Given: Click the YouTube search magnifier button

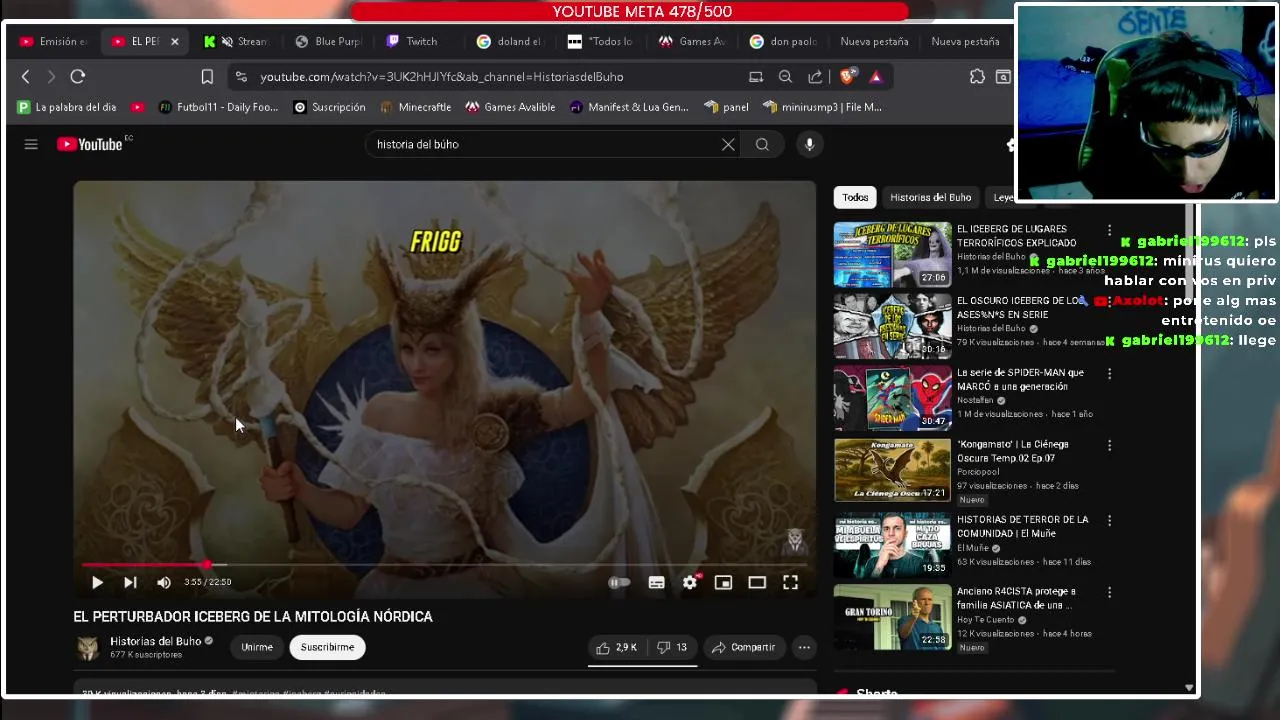Looking at the screenshot, I should coord(762,144).
